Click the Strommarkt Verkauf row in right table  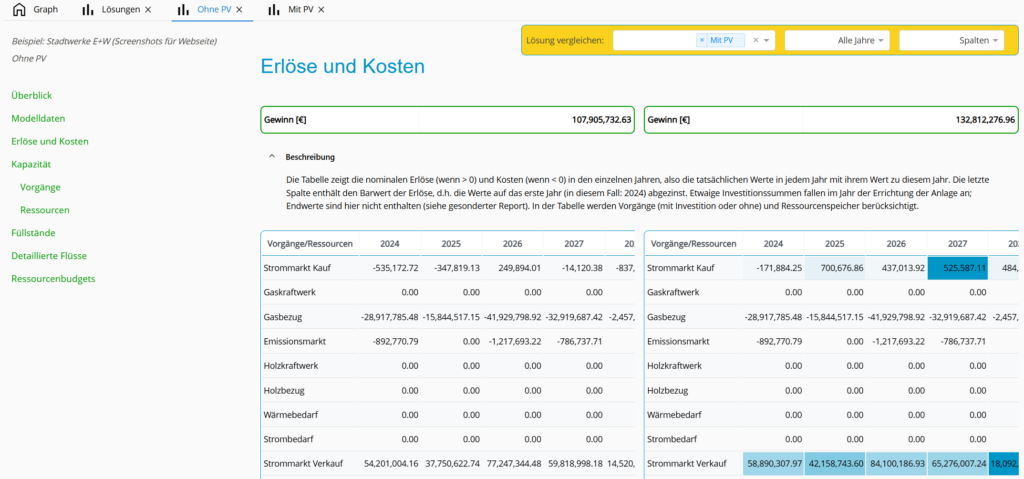tap(831, 464)
